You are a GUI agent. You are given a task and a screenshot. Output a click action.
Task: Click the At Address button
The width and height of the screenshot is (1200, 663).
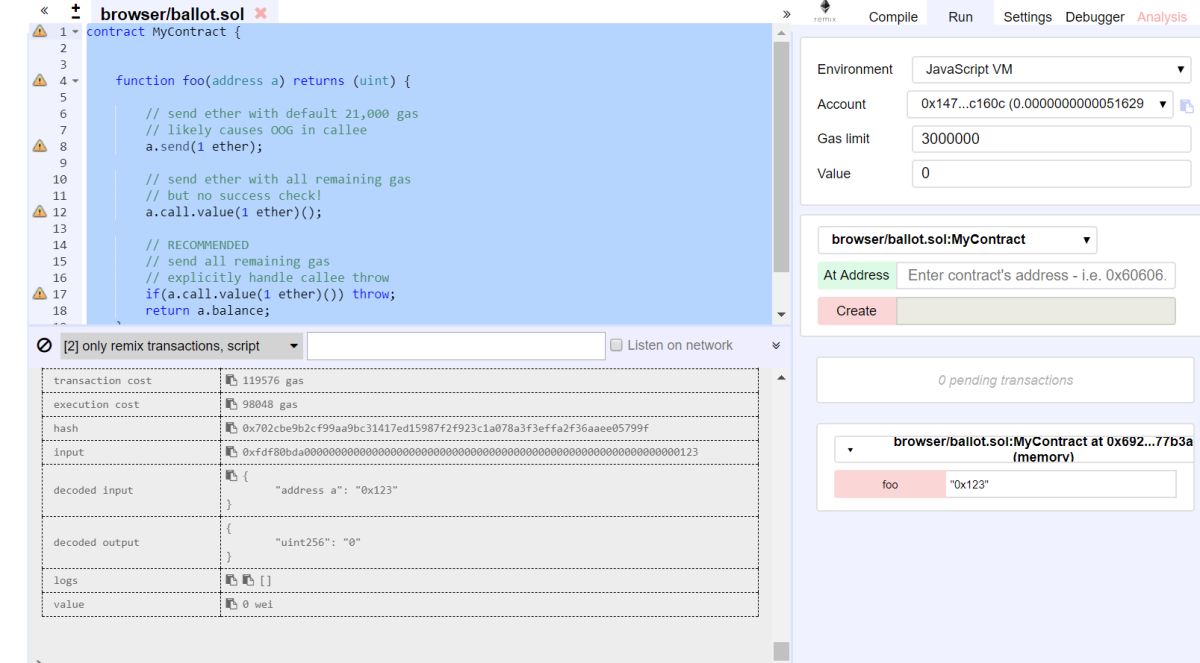pos(856,275)
